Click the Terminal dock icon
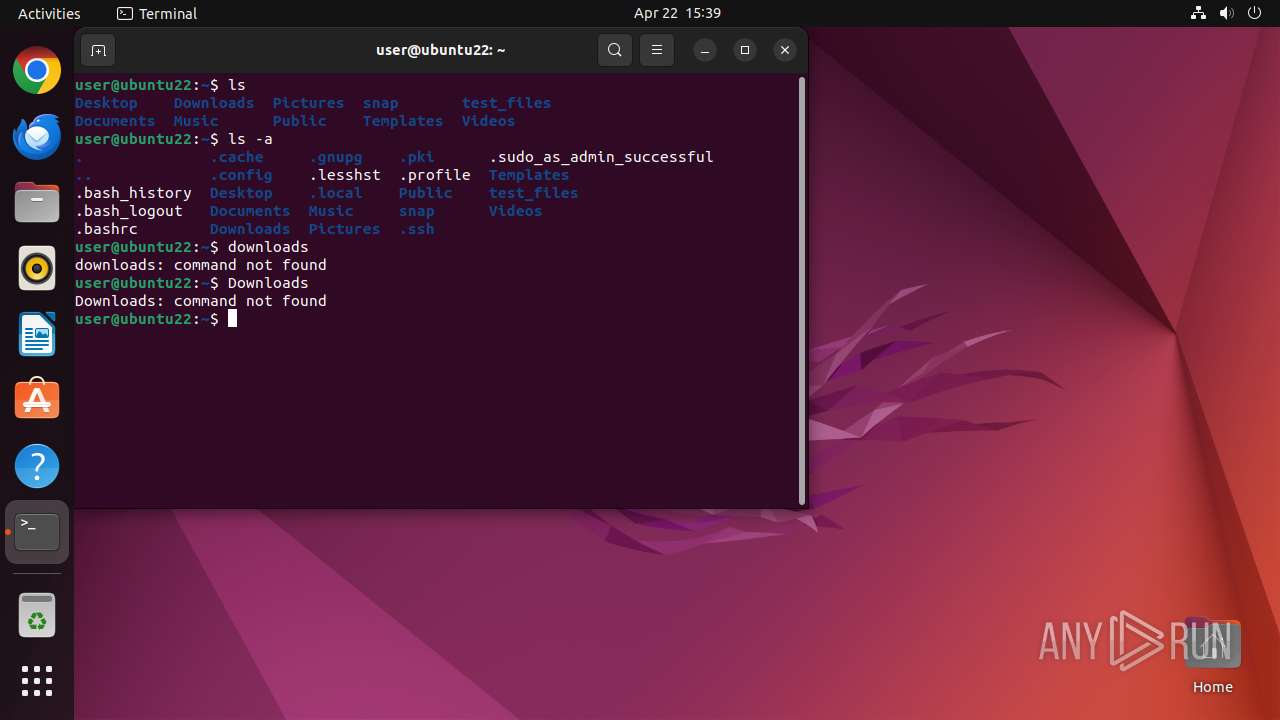This screenshot has width=1280, height=720. coord(37,532)
